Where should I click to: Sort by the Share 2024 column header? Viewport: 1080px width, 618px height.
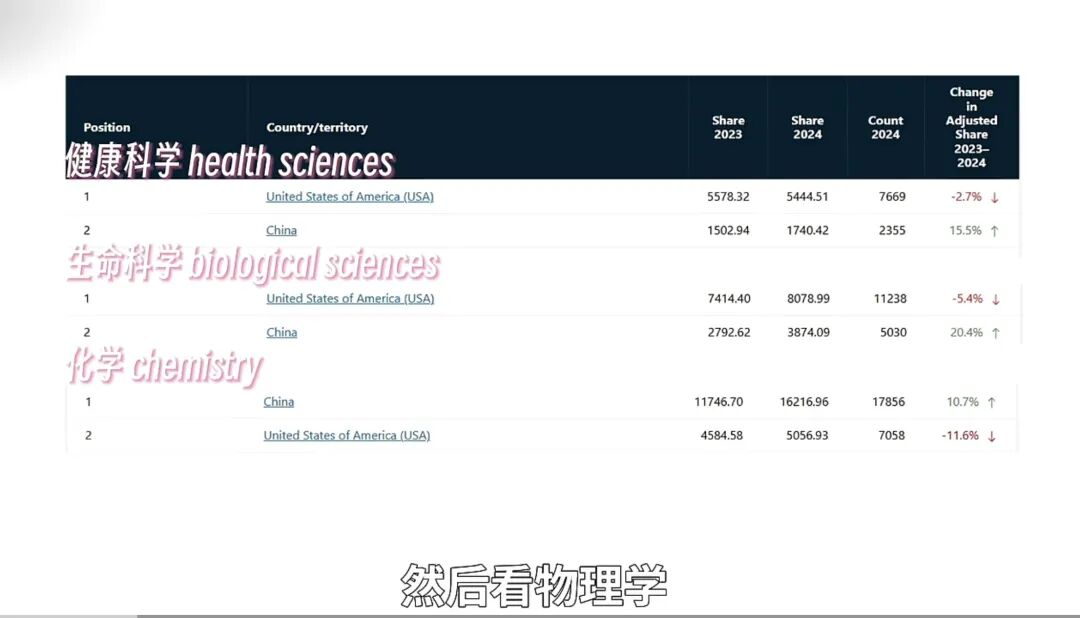(807, 128)
